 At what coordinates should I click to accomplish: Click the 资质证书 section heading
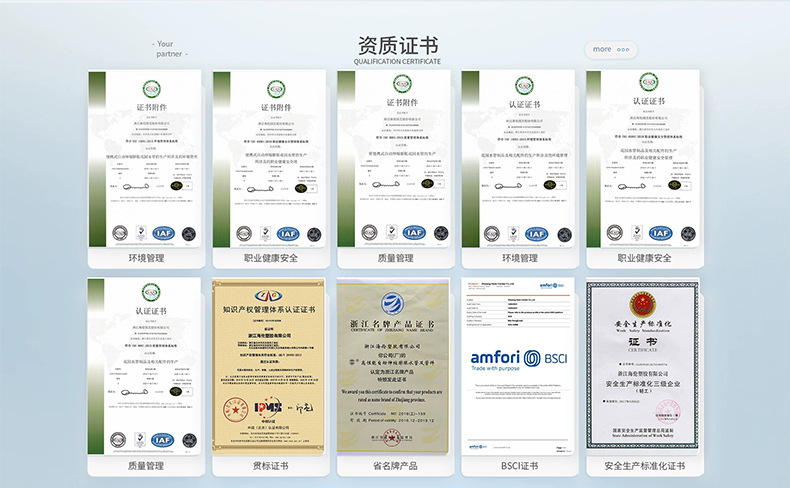point(398,45)
